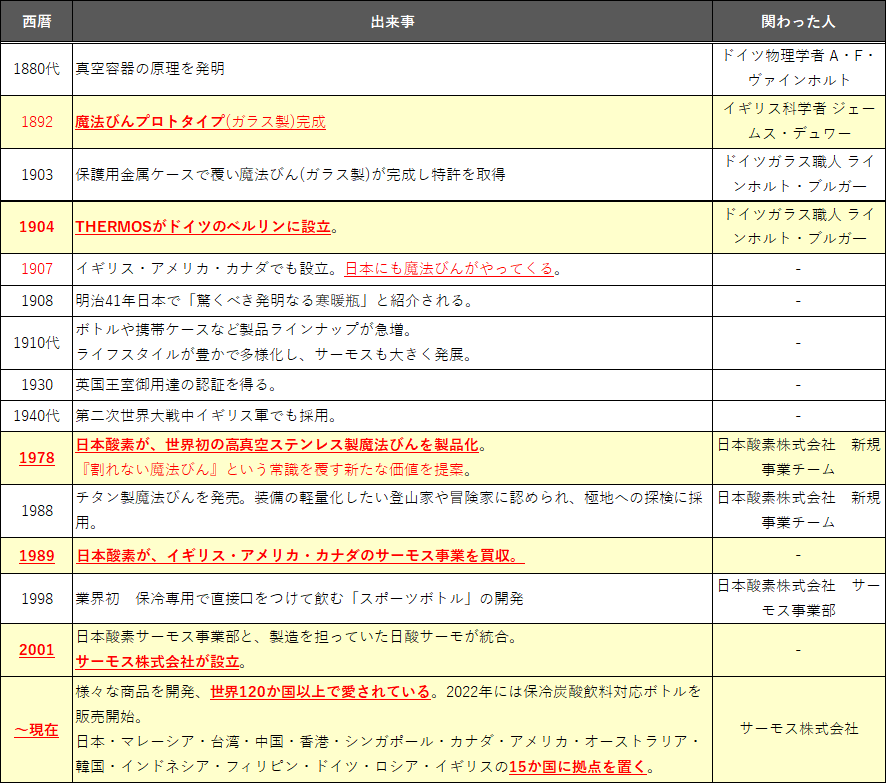
Task: Click the 関わった人 column header
Action: coord(797,21)
